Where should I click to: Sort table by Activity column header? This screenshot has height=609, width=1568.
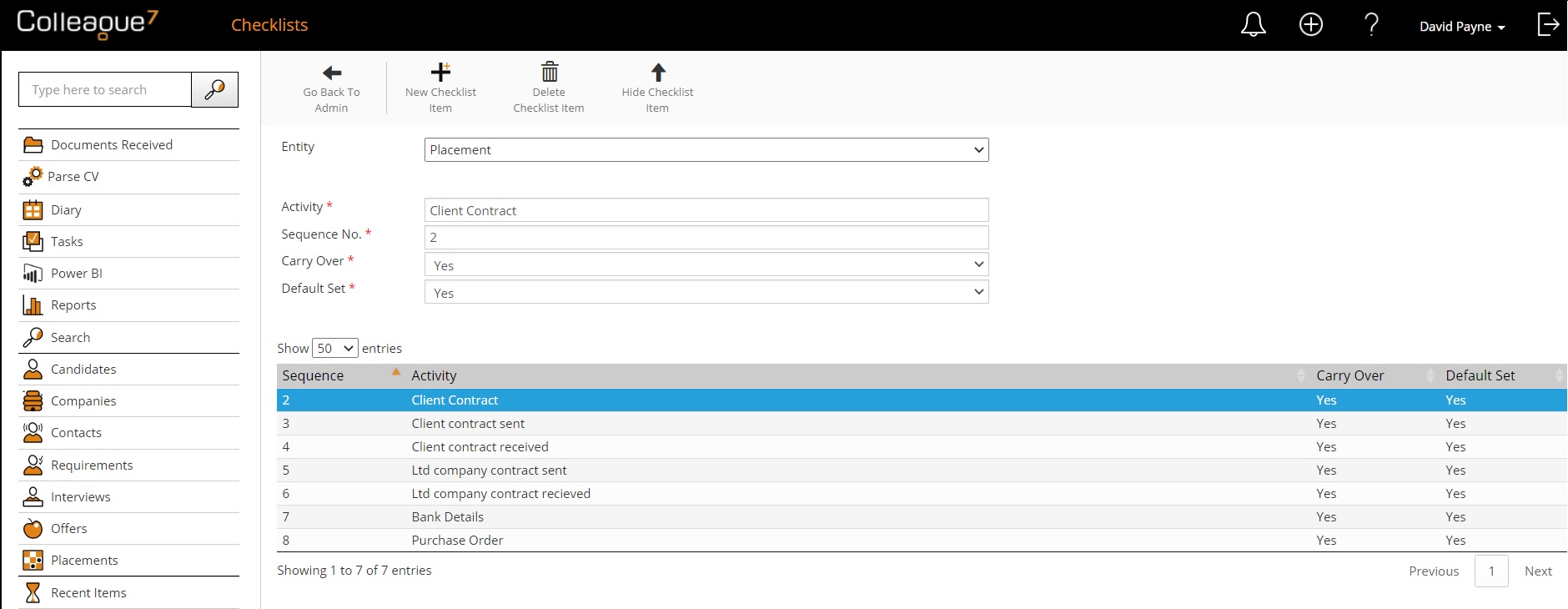click(x=858, y=375)
